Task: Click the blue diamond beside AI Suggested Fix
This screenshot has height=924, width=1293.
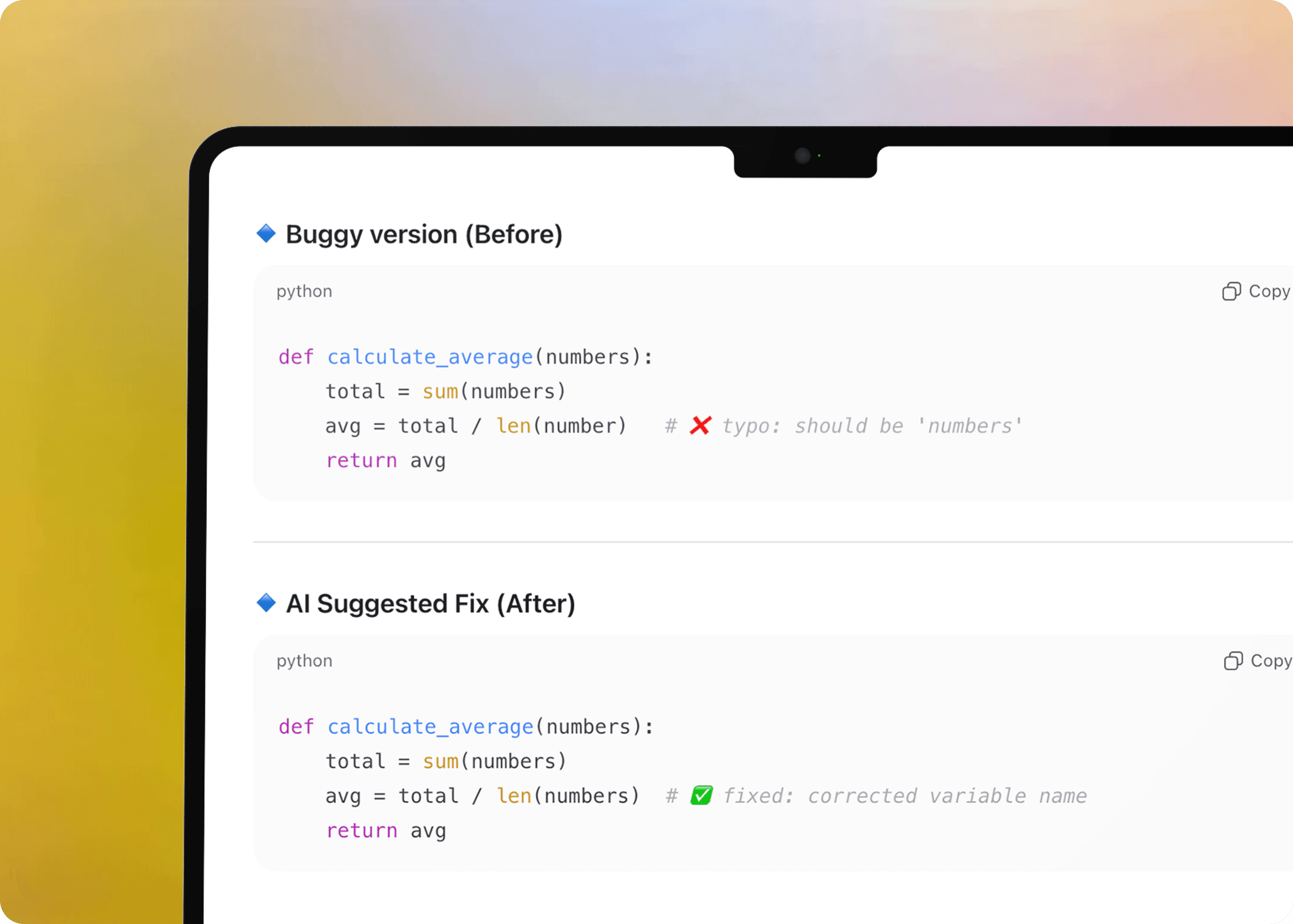Action: click(266, 603)
